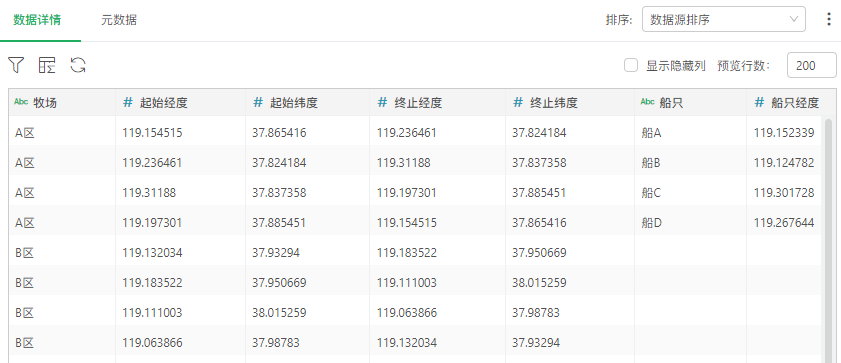The image size is (841, 363).
Task: Open the three-dot more options menu
Action: point(829,20)
